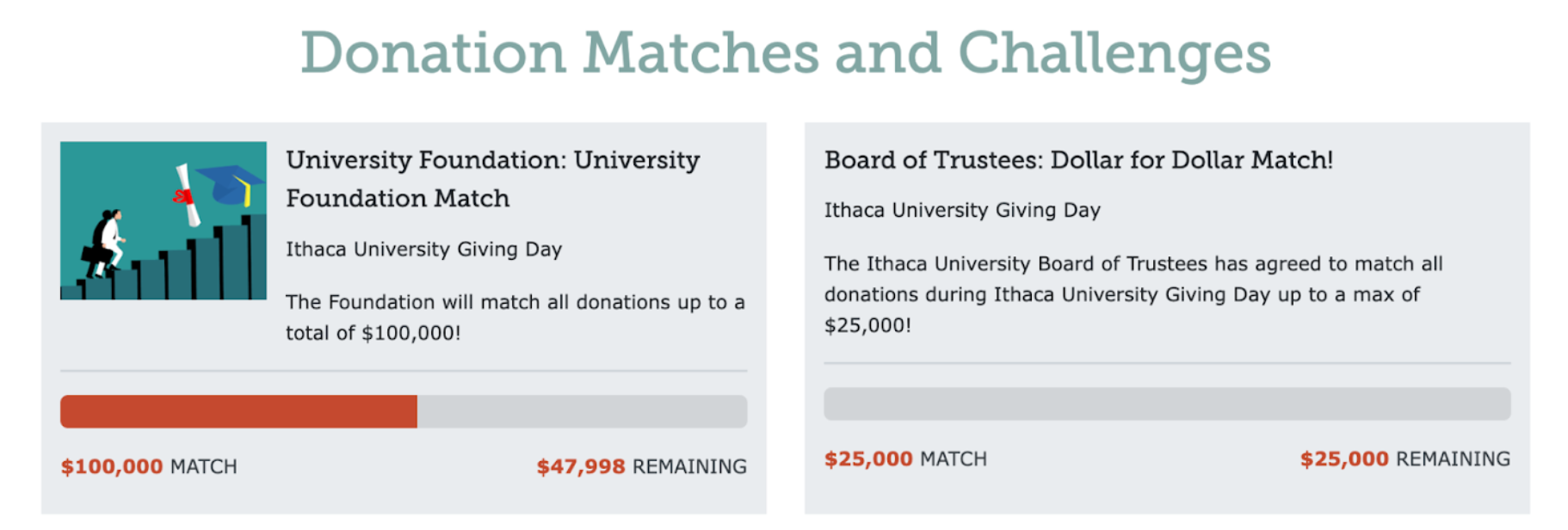The height and width of the screenshot is (530, 1568).
Task: Select Ithaca University Giving Day under Board of Trustees
Action: (962, 211)
